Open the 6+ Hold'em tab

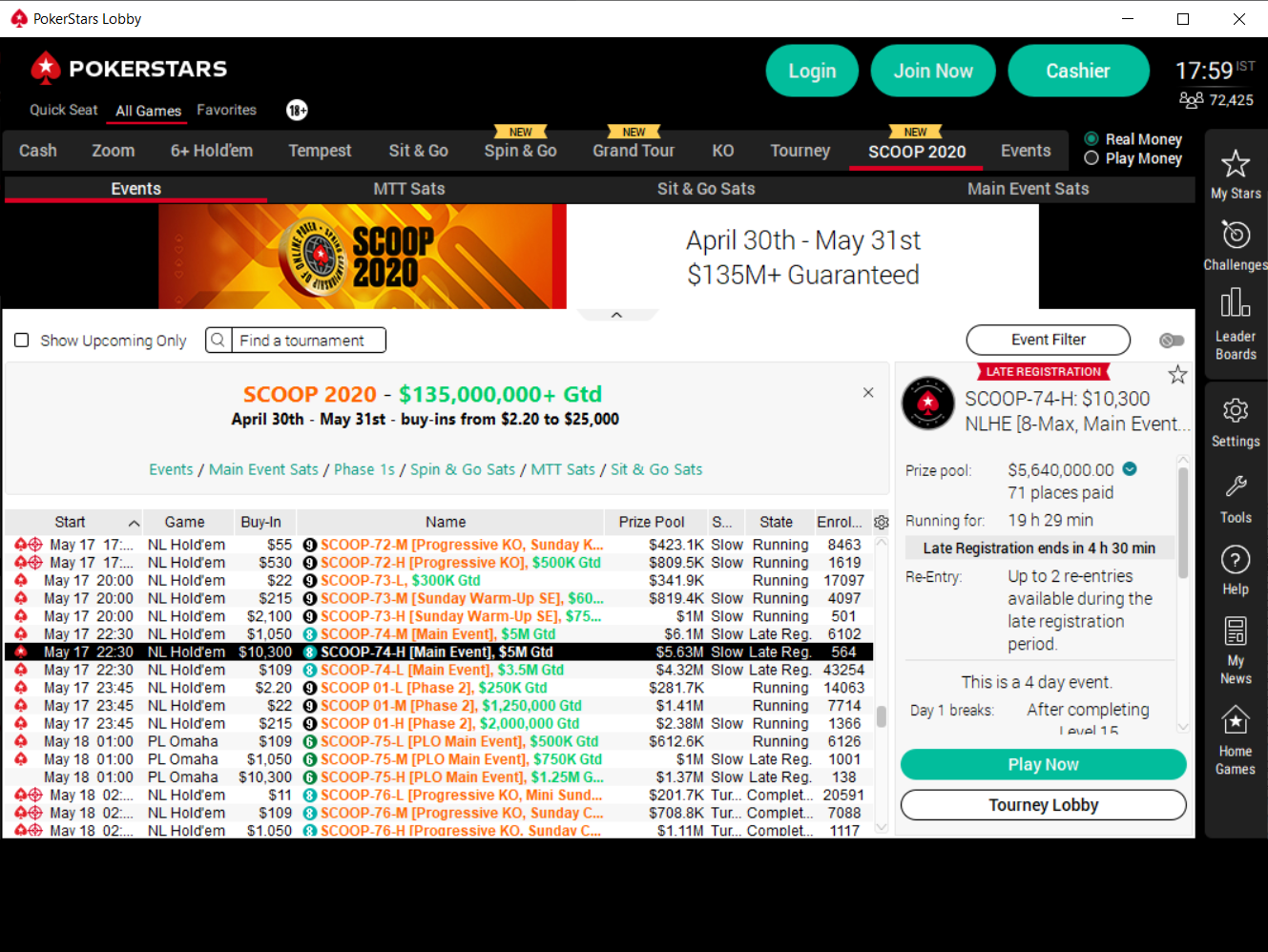(212, 151)
